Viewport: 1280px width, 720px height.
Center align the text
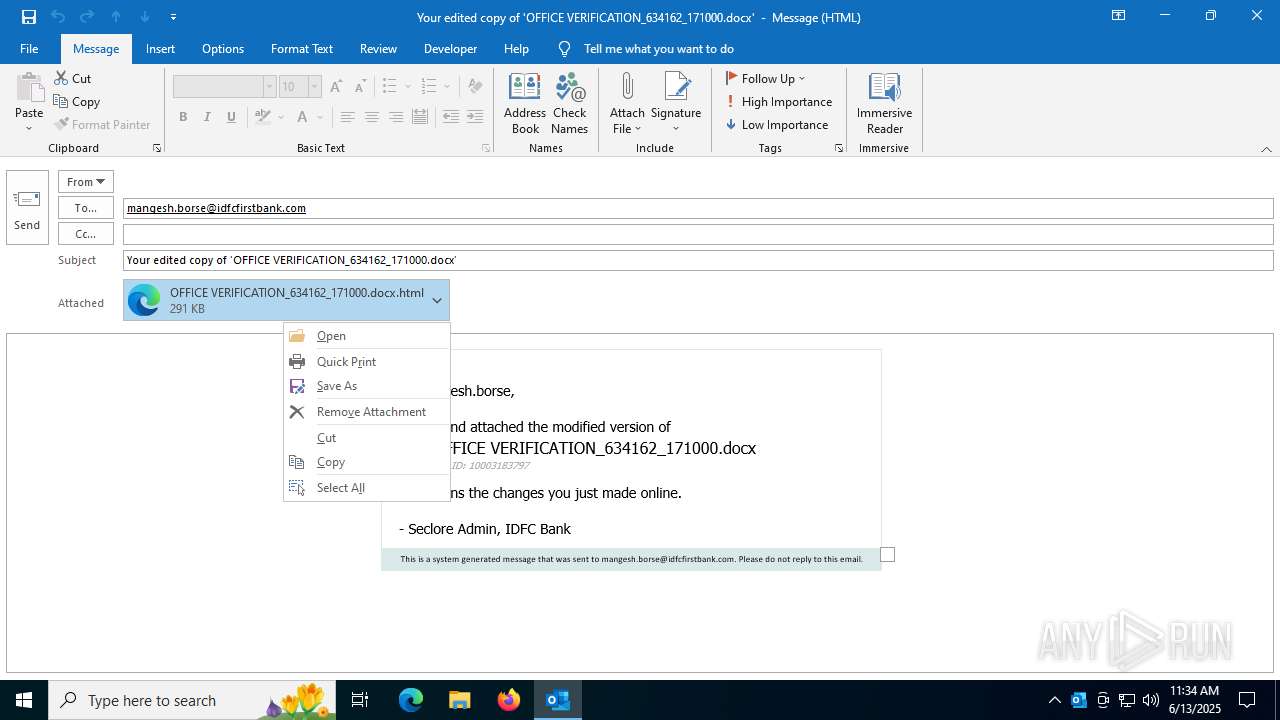point(371,117)
